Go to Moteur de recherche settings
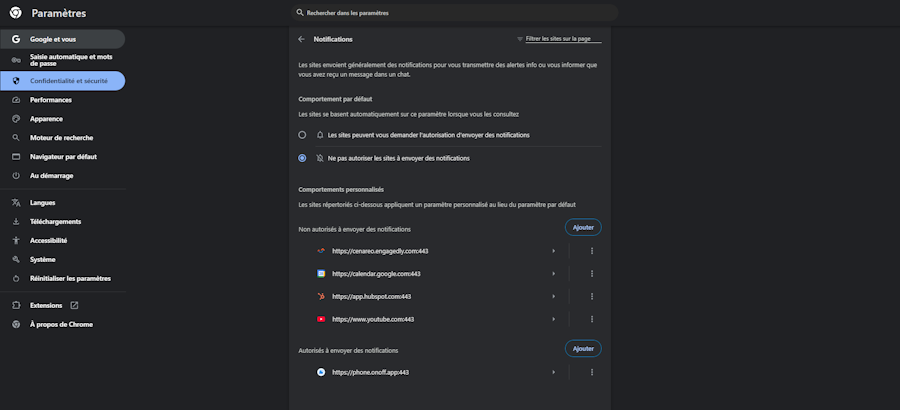900x410 pixels. pos(61,138)
